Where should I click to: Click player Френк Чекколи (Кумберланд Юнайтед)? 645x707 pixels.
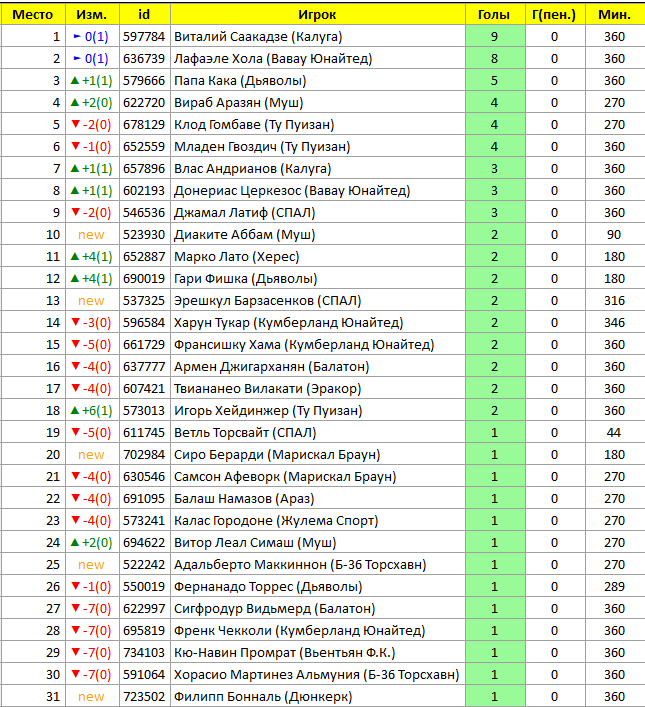tap(299, 631)
